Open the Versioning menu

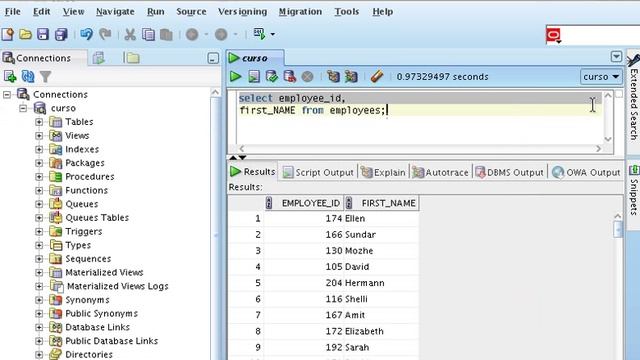pos(242,11)
